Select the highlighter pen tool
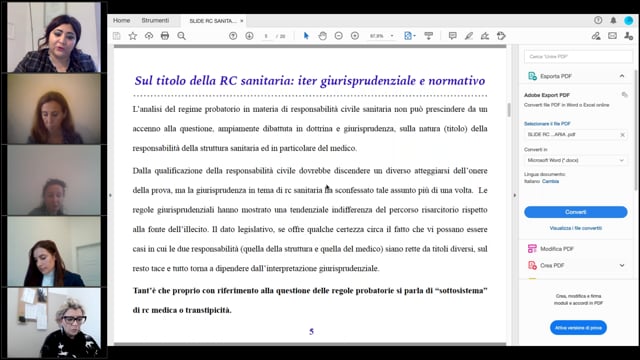The width and height of the screenshot is (640, 360). pos(469,36)
